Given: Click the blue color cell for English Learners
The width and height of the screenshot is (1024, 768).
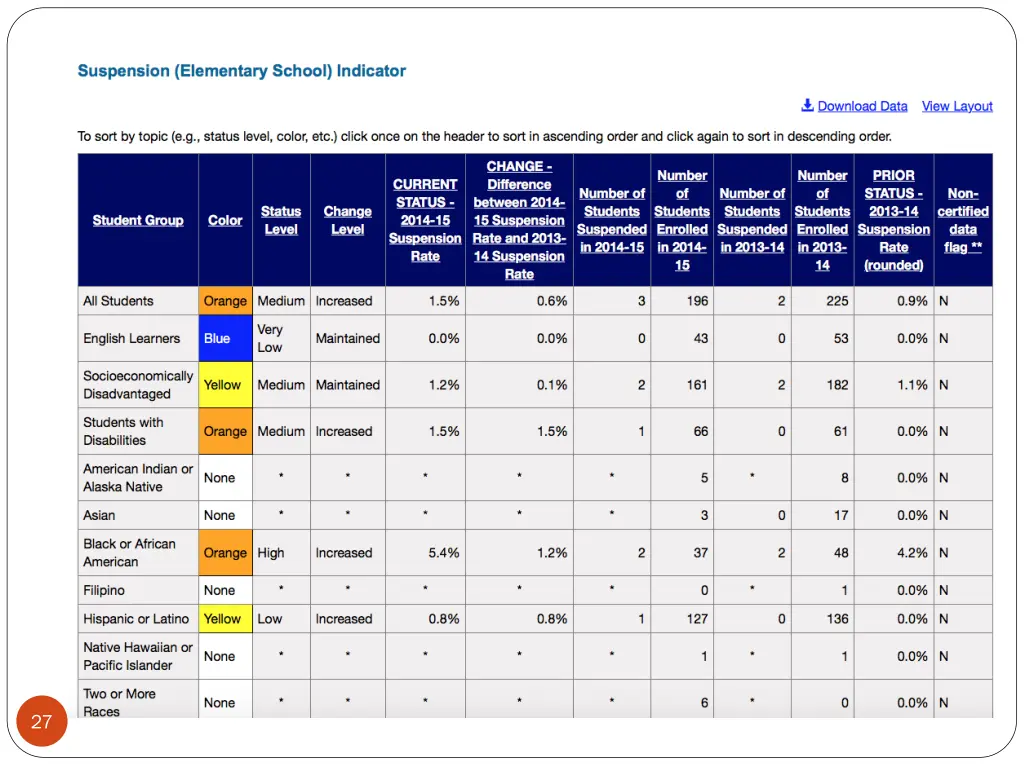Looking at the screenshot, I should click(x=225, y=338).
